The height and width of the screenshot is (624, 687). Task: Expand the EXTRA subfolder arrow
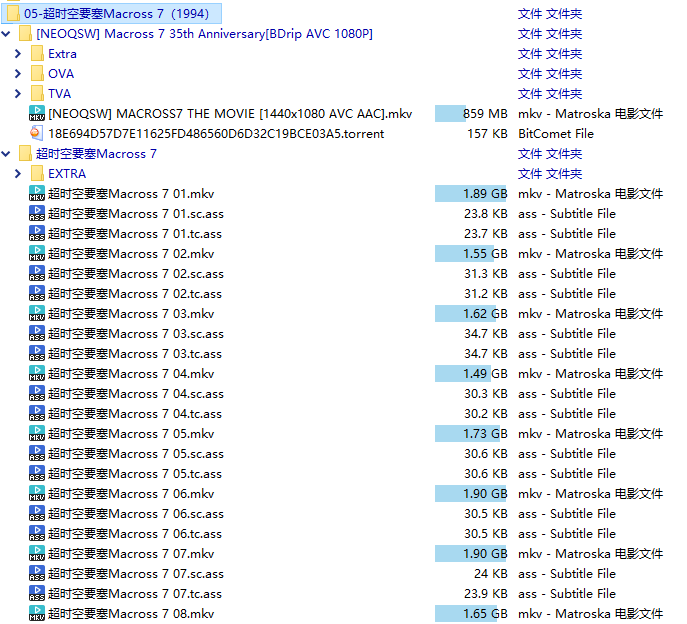point(18,174)
